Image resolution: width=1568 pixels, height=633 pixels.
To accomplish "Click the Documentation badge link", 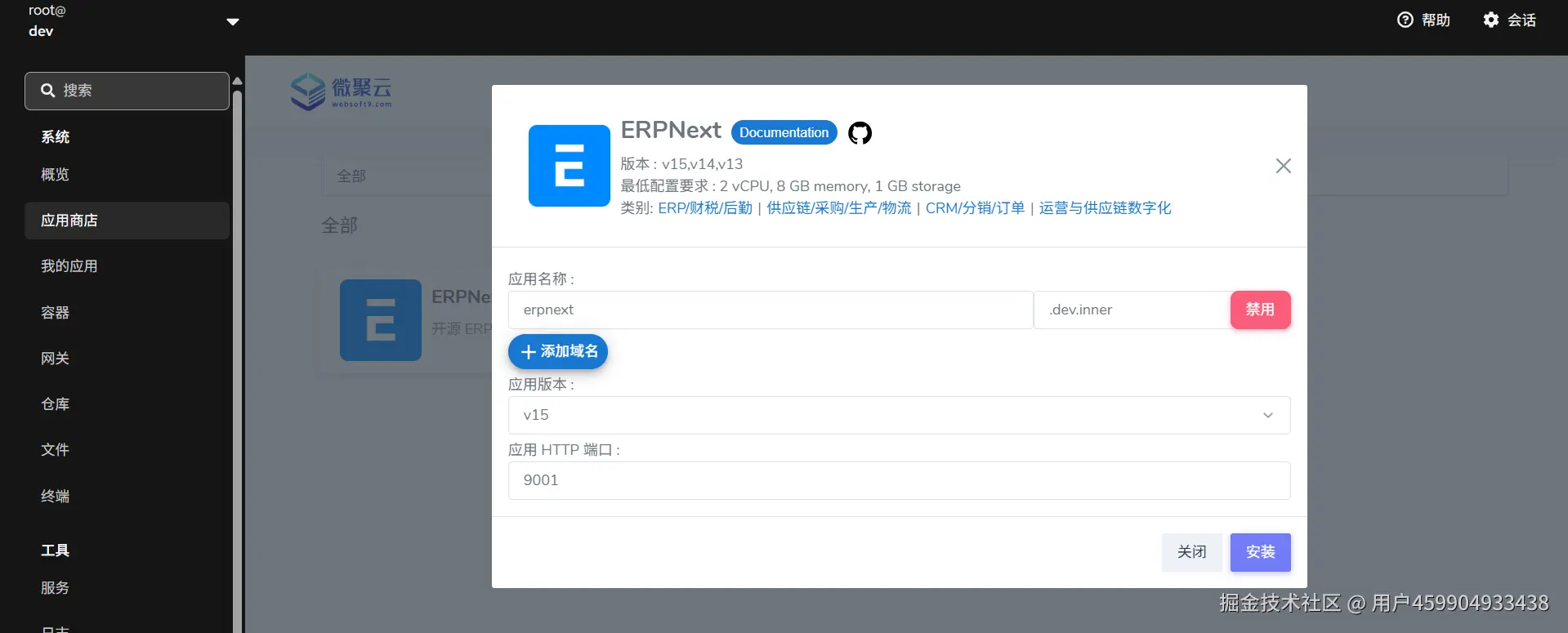I will (784, 132).
